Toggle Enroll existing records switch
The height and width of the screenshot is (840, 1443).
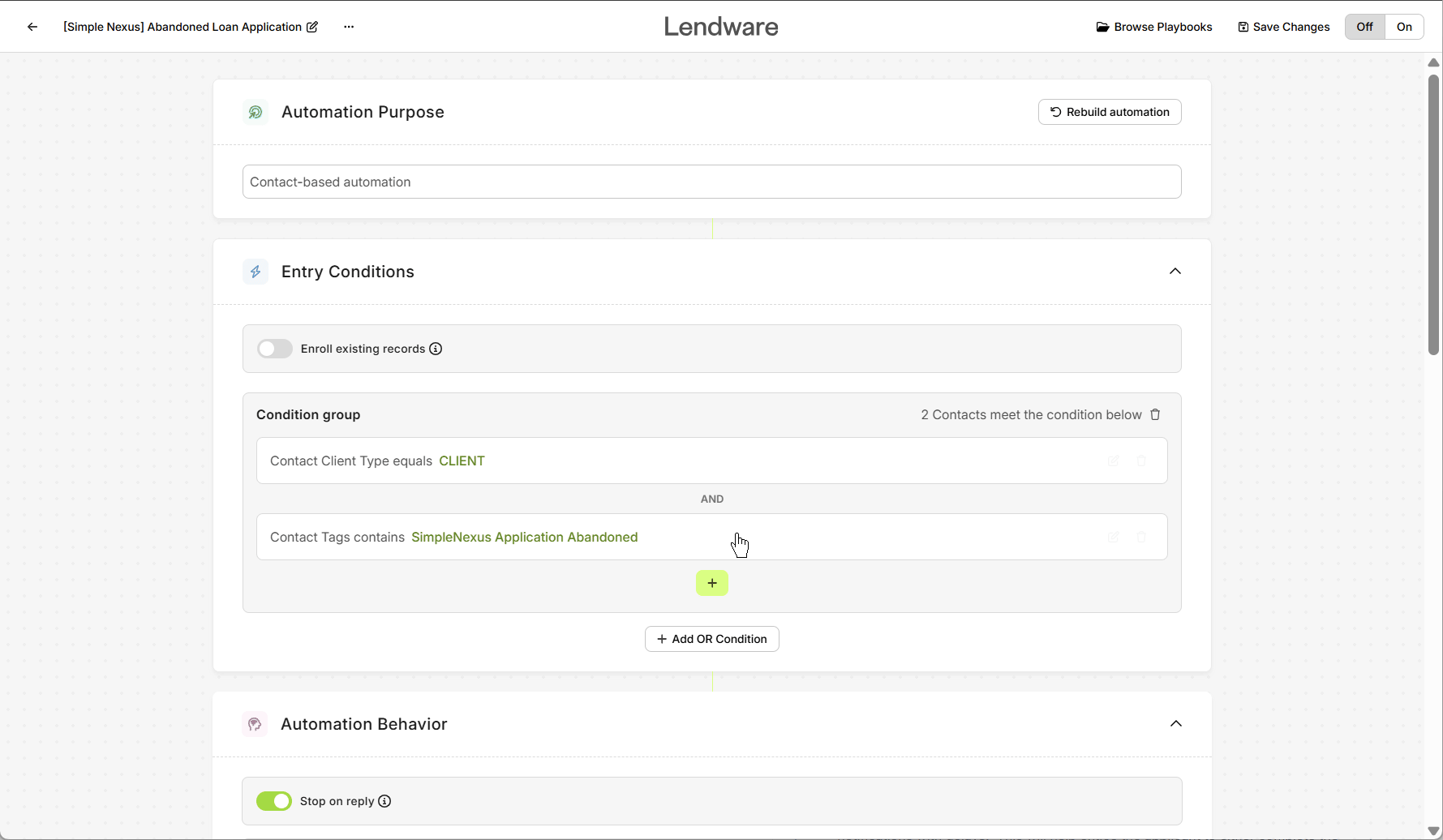(275, 349)
